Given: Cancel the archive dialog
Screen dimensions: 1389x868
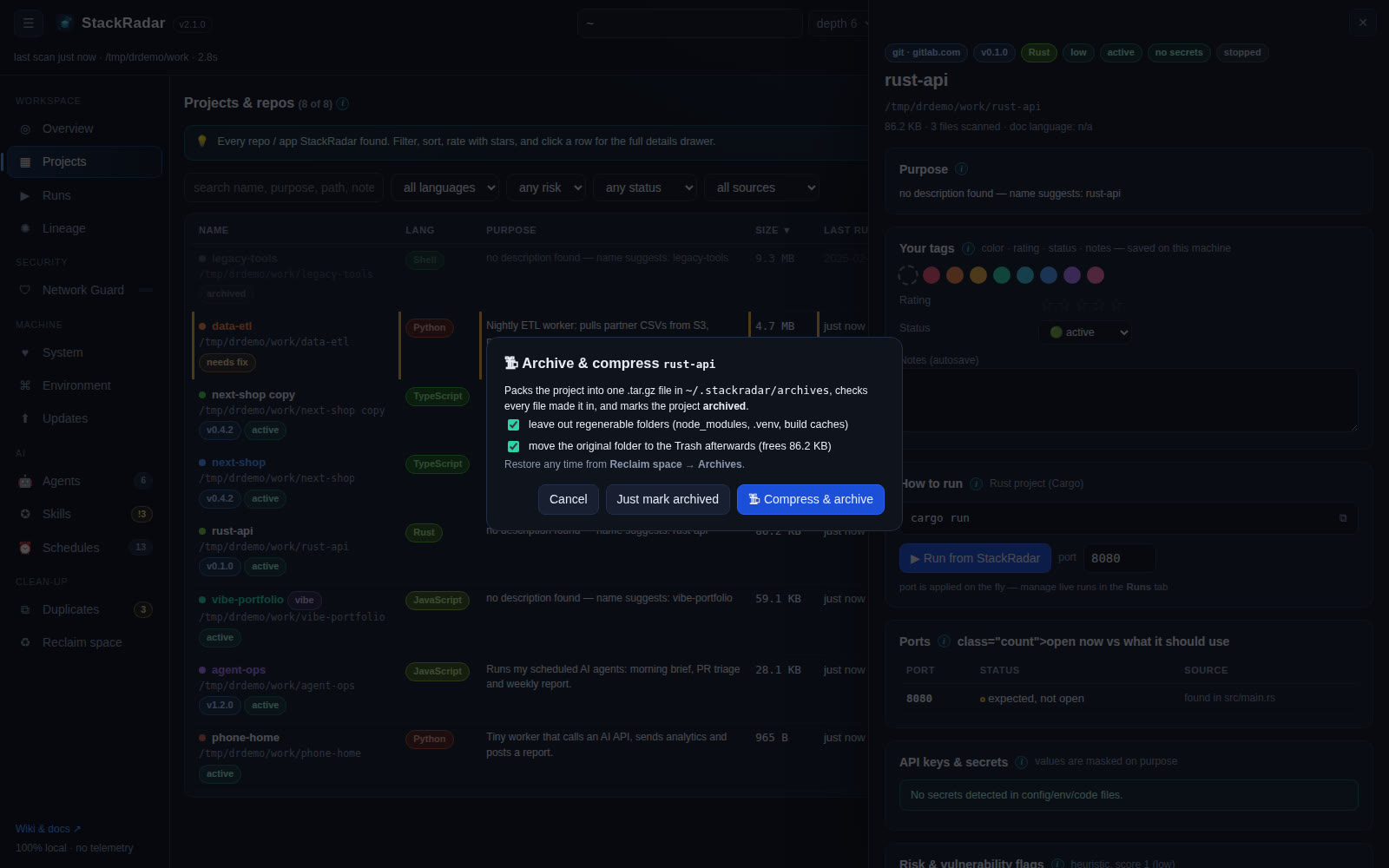Looking at the screenshot, I should tap(569, 500).
